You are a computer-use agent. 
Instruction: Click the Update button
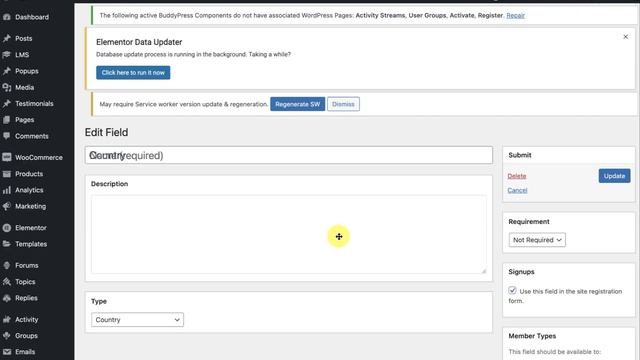pos(614,176)
